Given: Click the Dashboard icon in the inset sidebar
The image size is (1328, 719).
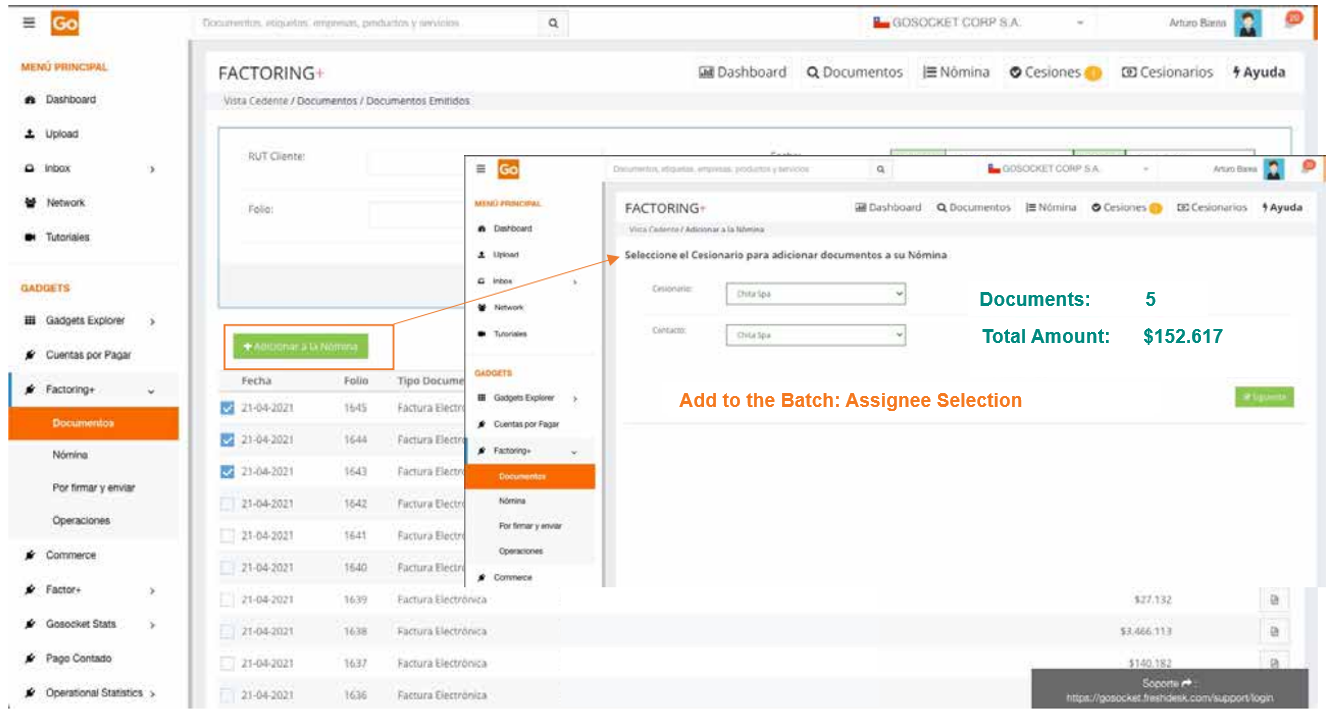Looking at the screenshot, I should click(483, 229).
